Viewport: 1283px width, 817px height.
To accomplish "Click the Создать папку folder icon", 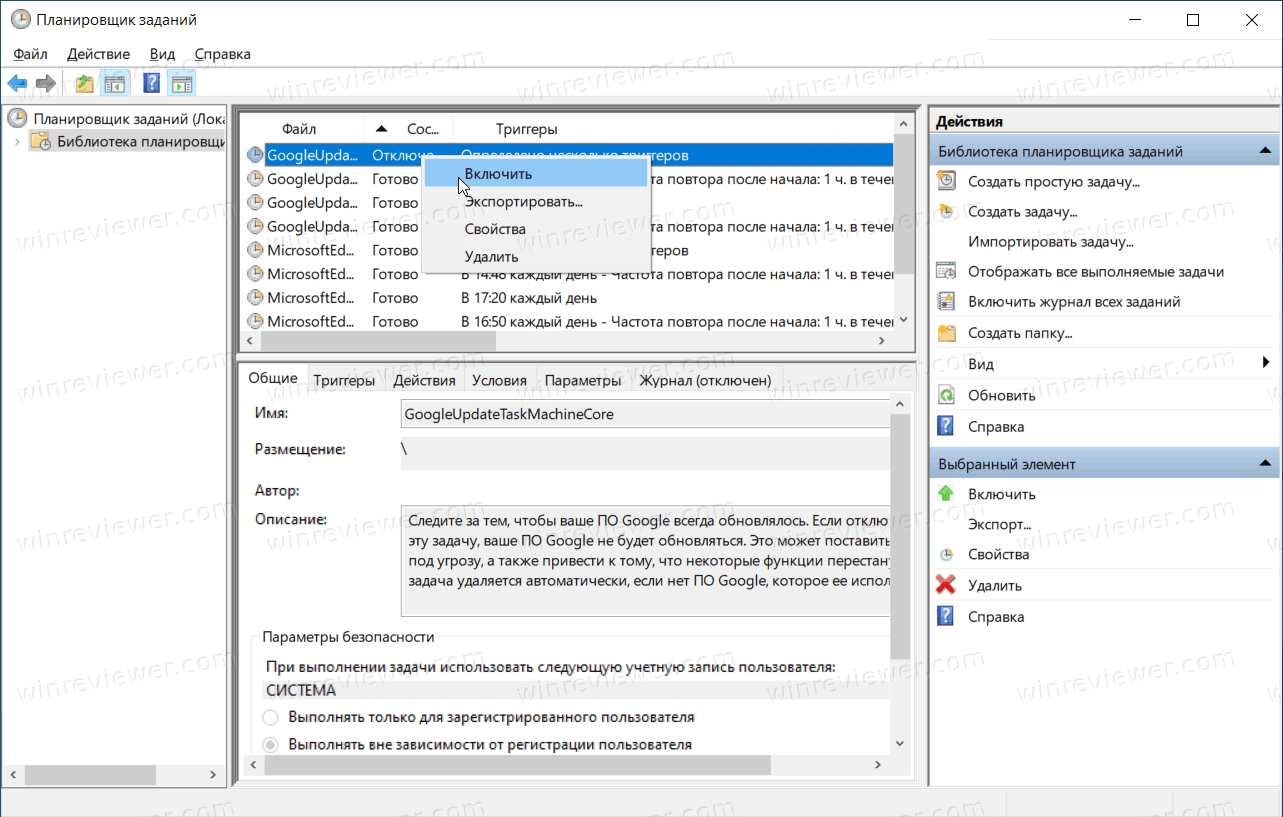I will coord(946,332).
